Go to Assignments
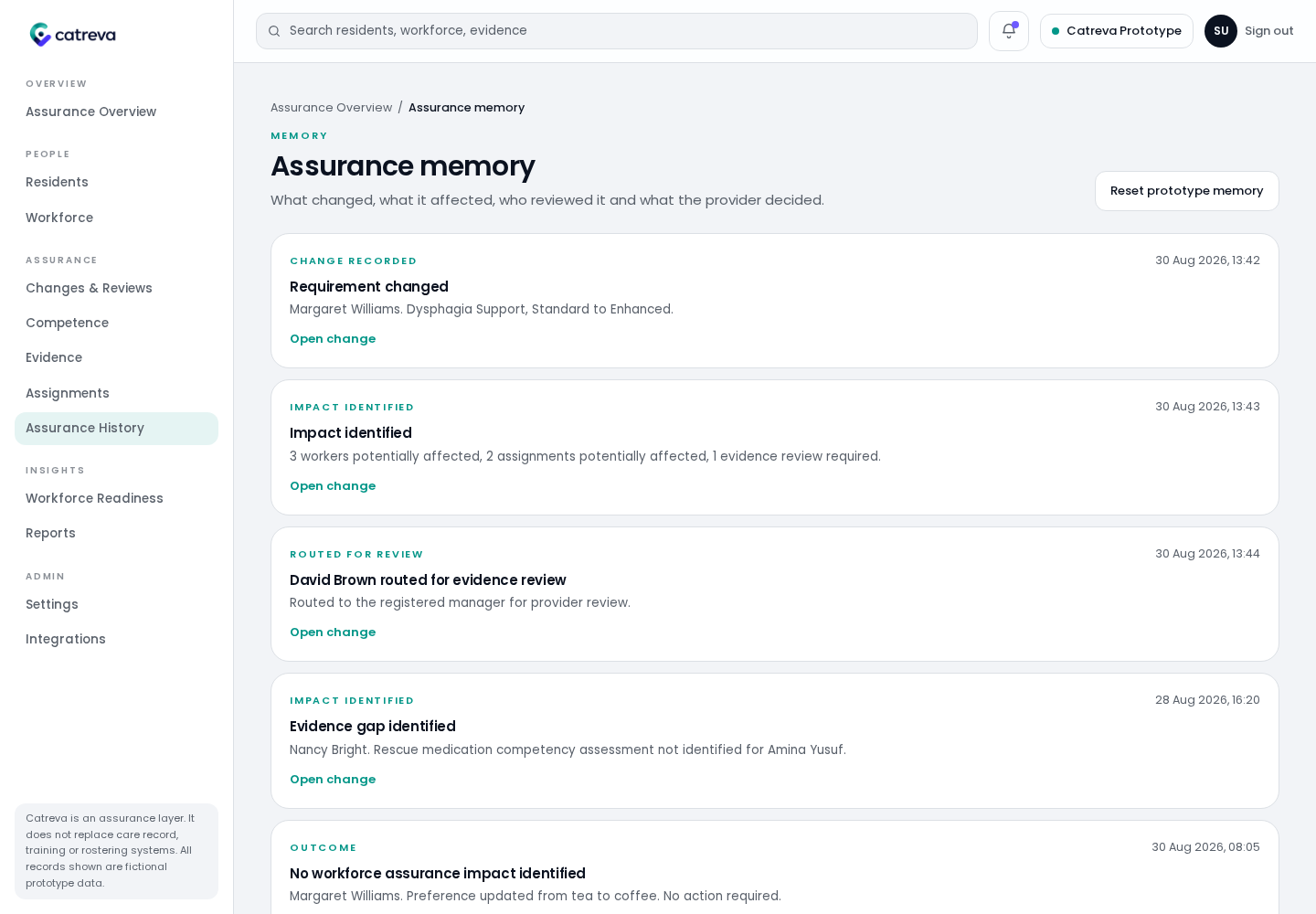The width and height of the screenshot is (1316, 914). pos(116,393)
